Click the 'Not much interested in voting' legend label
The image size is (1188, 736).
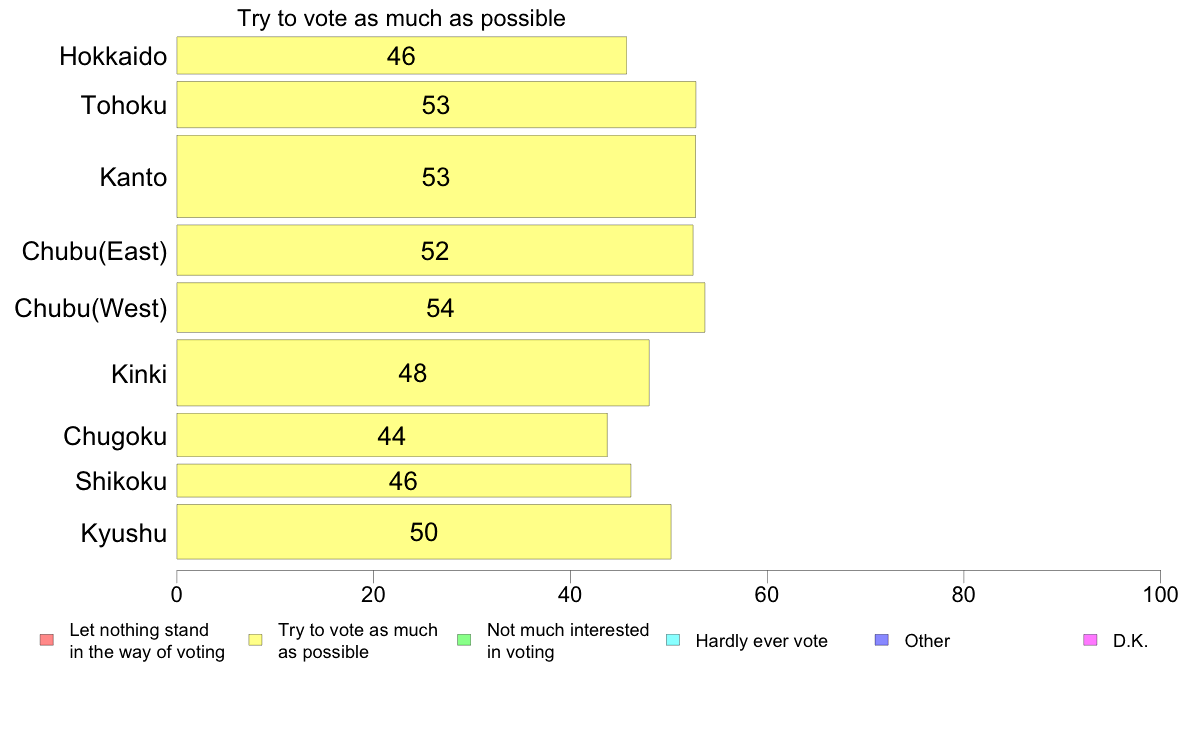coord(568,641)
